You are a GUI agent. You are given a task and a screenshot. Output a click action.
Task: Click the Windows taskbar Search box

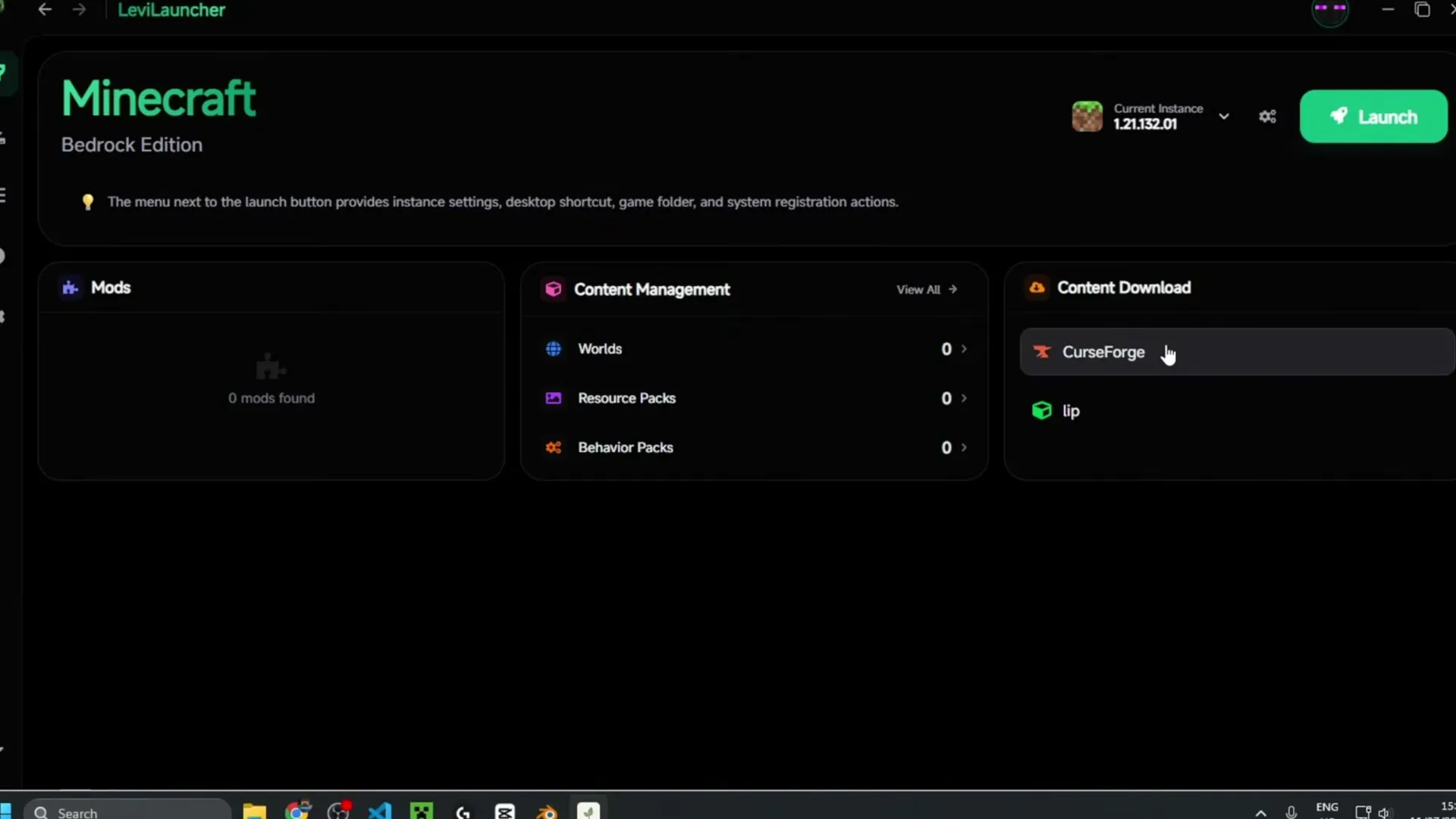pos(127,811)
